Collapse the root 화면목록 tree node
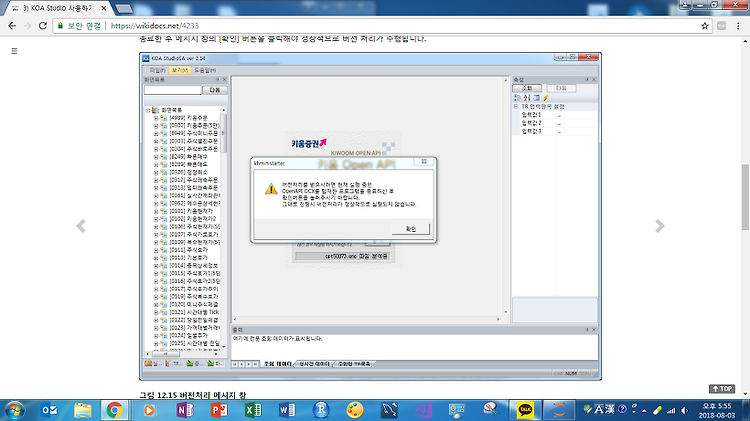 [148, 110]
